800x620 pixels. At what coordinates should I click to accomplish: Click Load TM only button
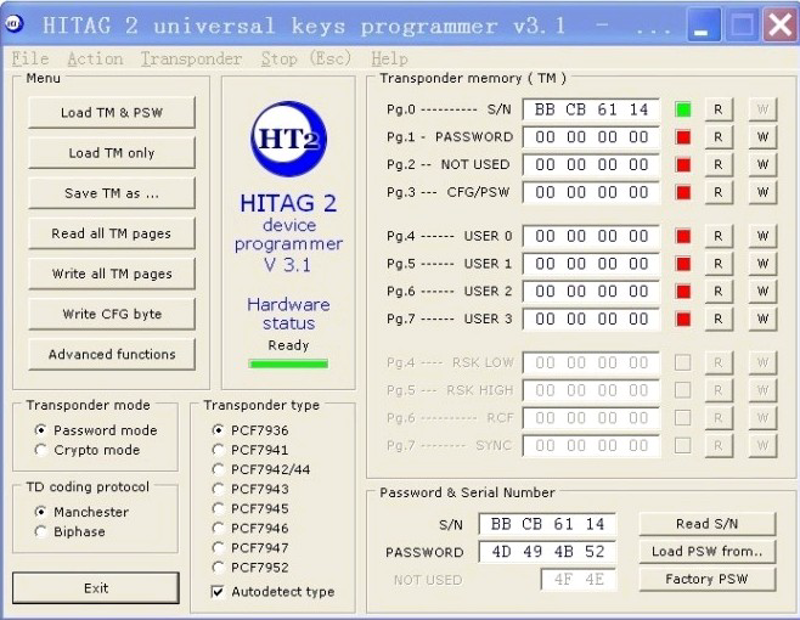tap(112, 153)
